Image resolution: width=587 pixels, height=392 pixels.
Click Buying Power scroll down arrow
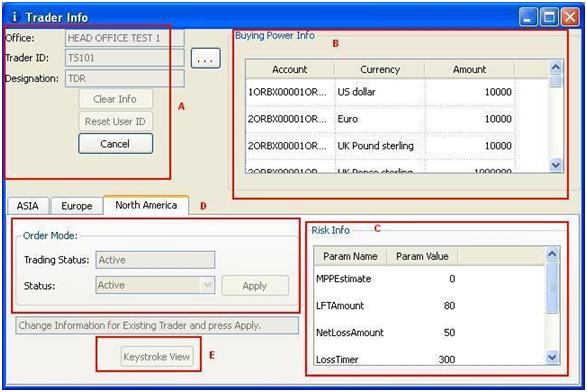point(556,165)
